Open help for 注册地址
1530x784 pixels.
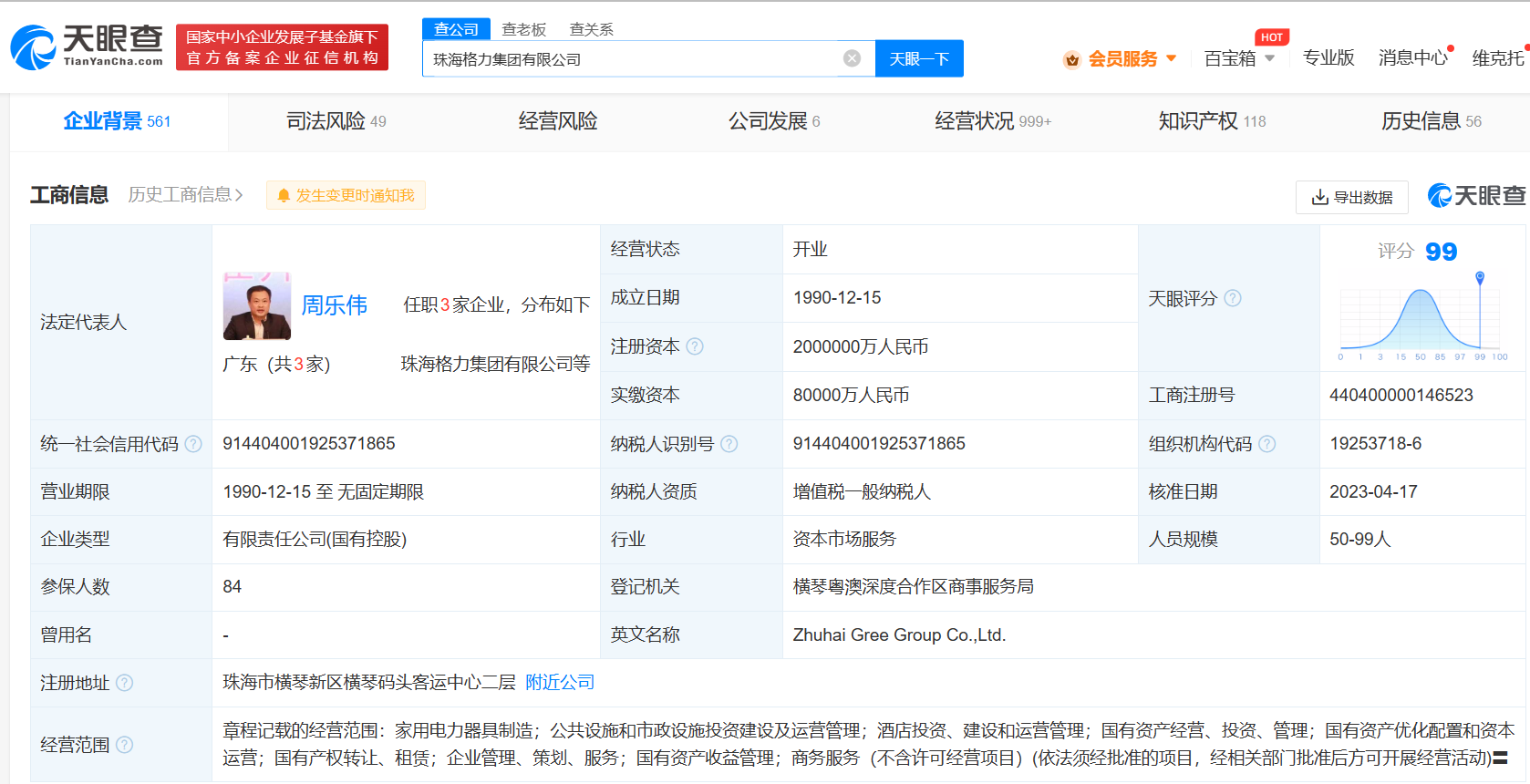[x=125, y=683]
